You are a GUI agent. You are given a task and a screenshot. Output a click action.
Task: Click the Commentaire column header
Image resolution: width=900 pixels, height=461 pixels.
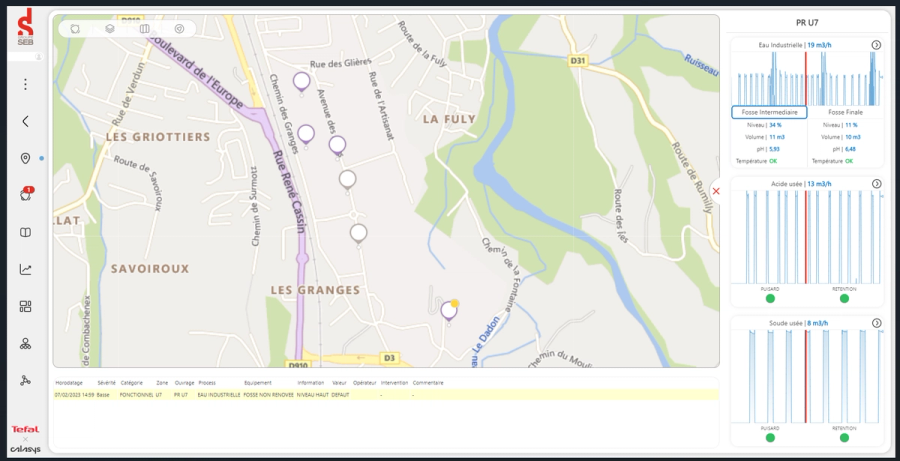428,383
